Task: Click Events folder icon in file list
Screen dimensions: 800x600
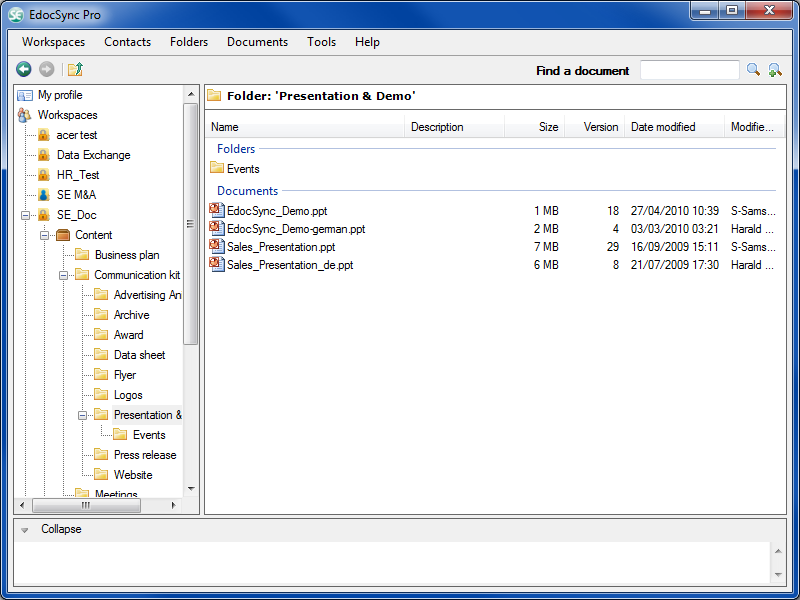Action: (217, 167)
